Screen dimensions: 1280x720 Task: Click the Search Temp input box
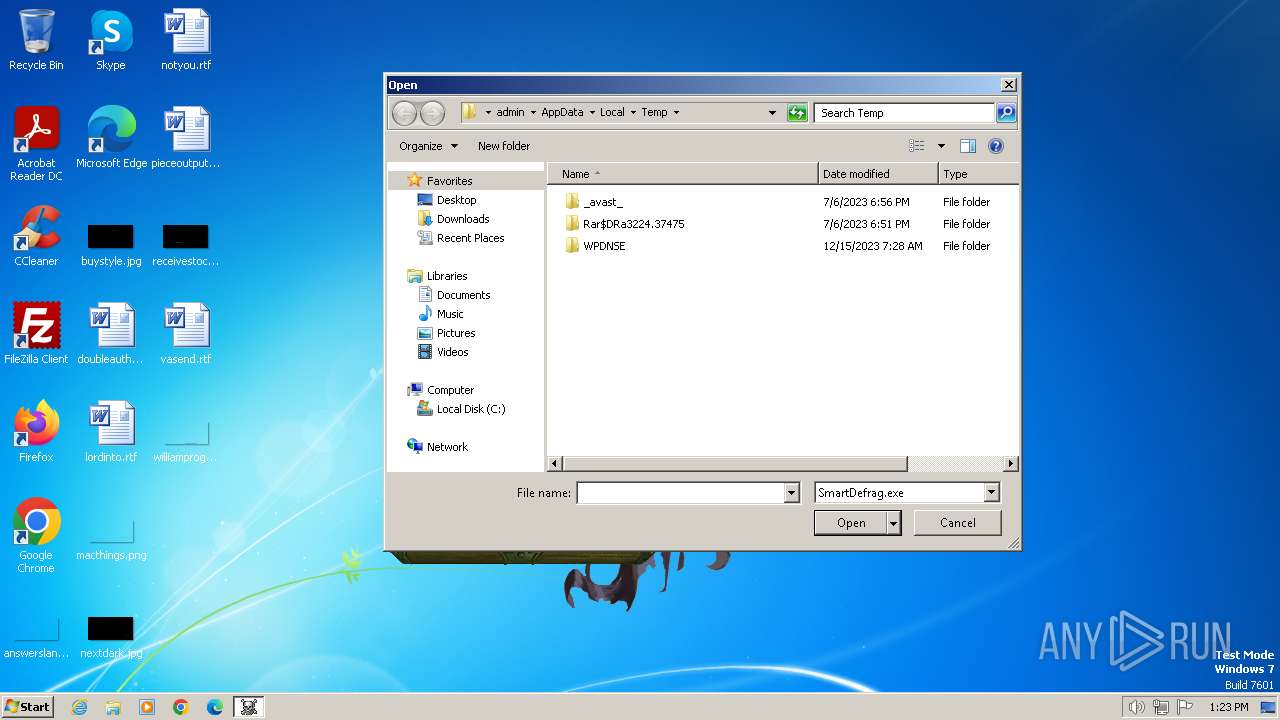[905, 113]
